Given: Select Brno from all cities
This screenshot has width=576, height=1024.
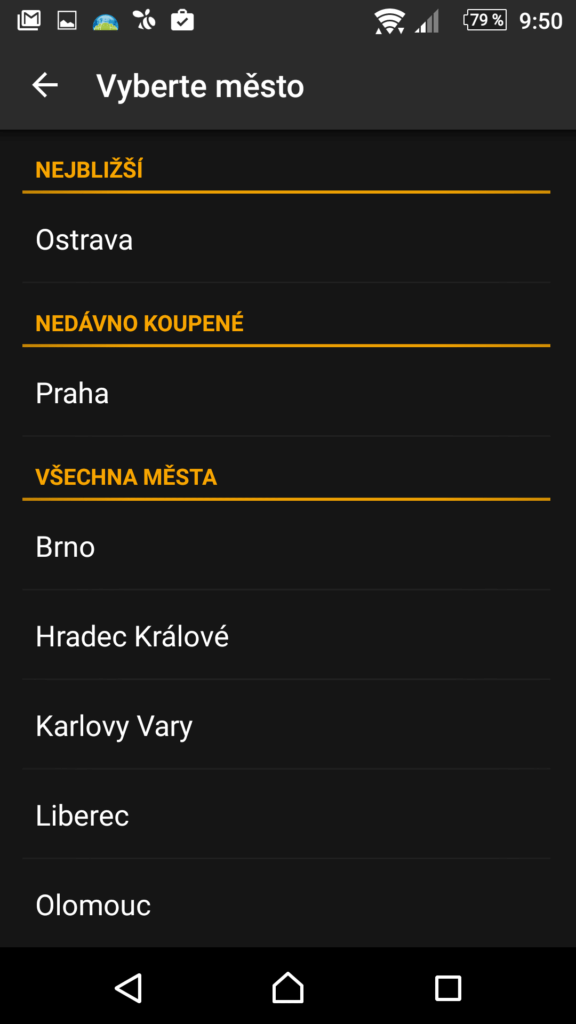Looking at the screenshot, I should 286,547.
